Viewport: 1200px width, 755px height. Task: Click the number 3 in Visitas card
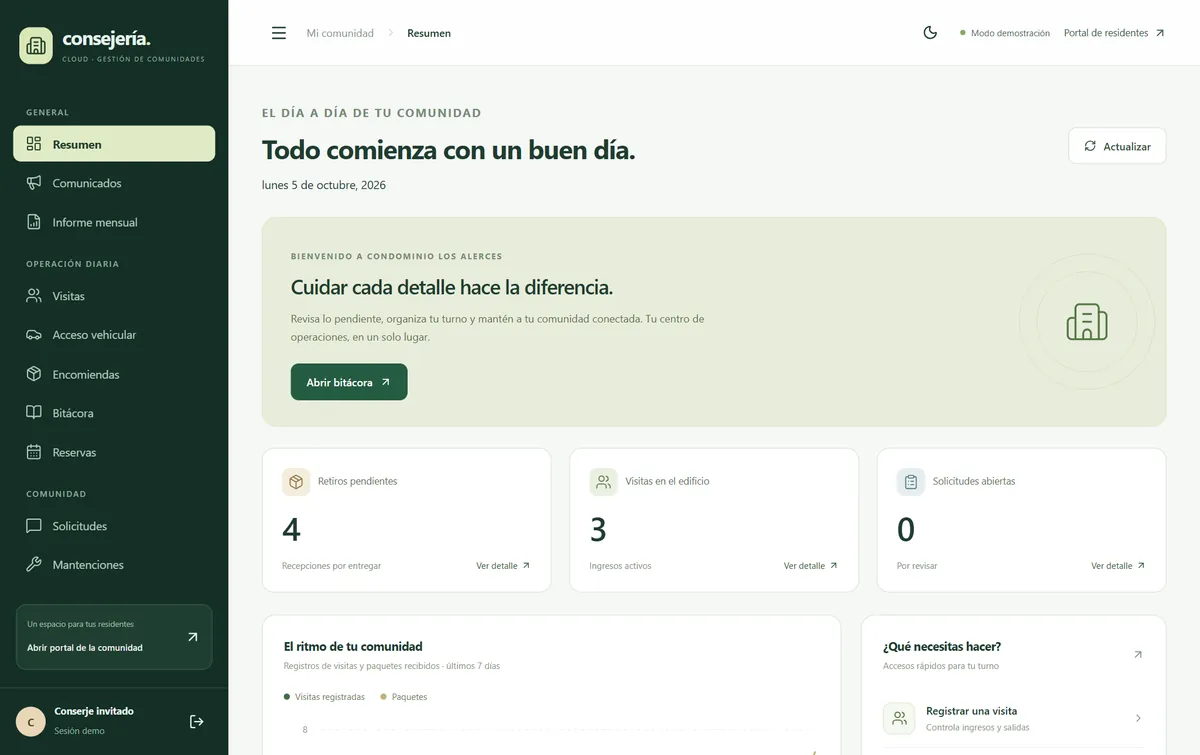(598, 529)
